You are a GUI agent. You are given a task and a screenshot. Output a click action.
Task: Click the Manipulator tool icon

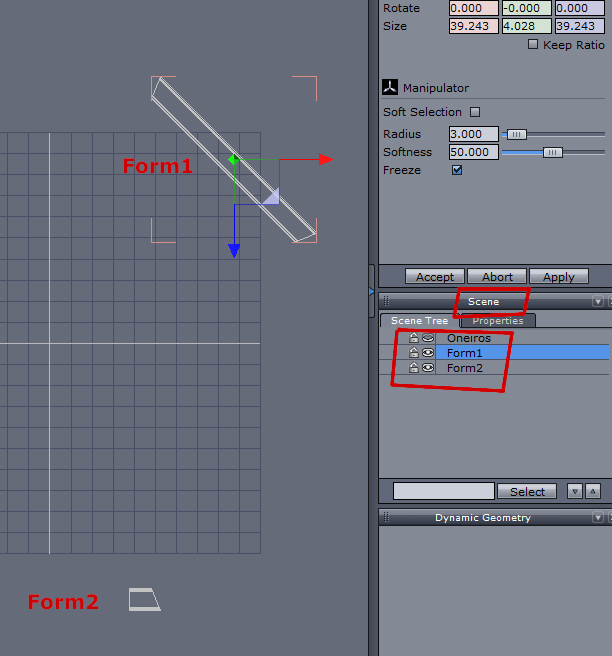click(x=390, y=87)
